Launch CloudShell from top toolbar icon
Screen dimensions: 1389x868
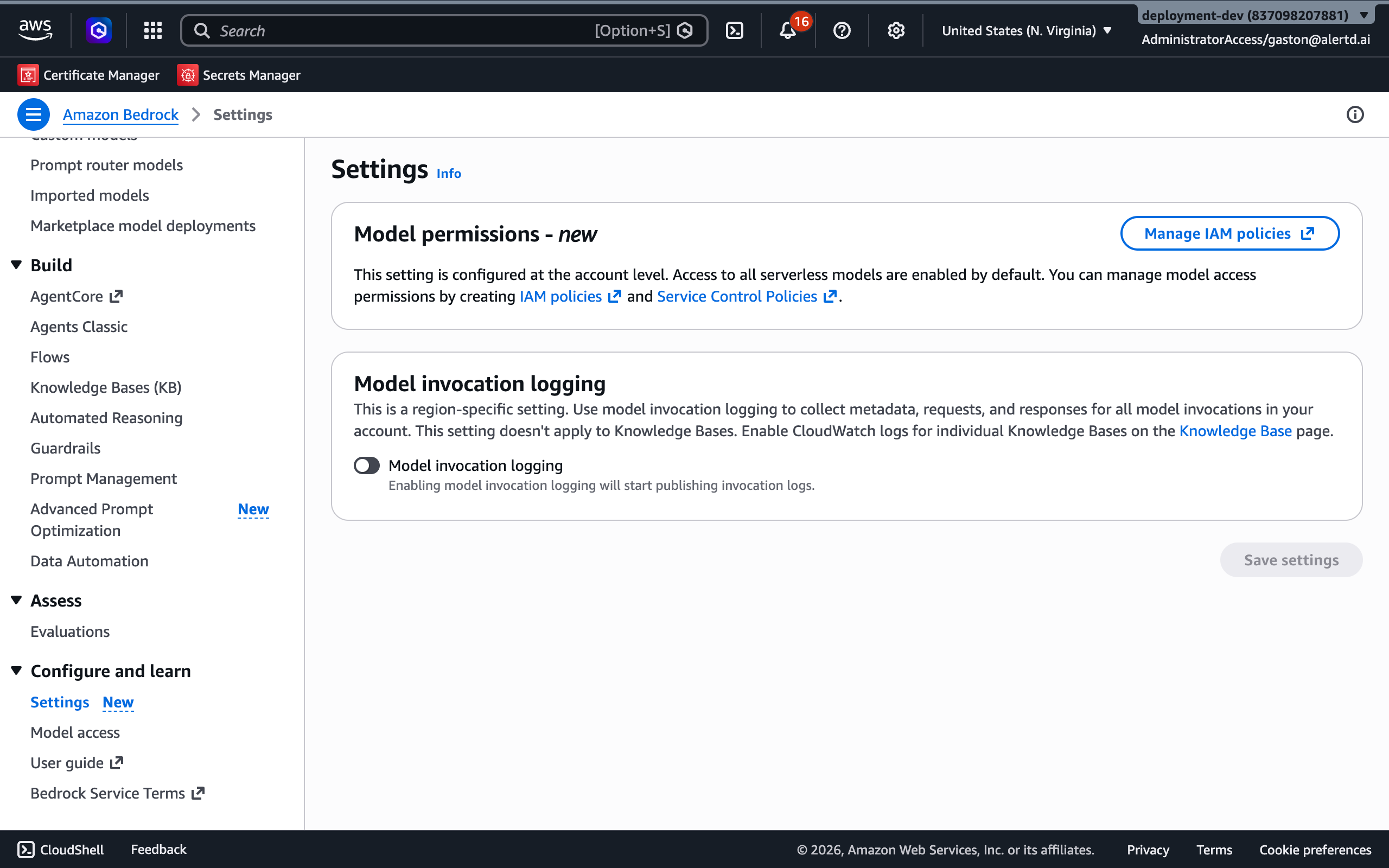pyautogui.click(x=735, y=30)
